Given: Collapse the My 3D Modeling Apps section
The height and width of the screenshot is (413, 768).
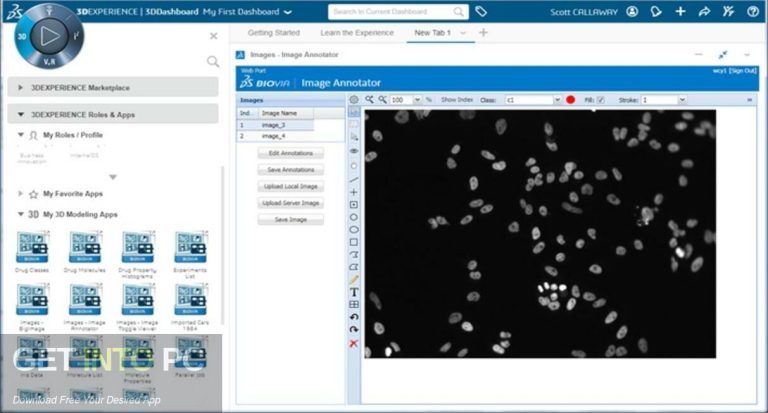Looking at the screenshot, I should coord(22,214).
